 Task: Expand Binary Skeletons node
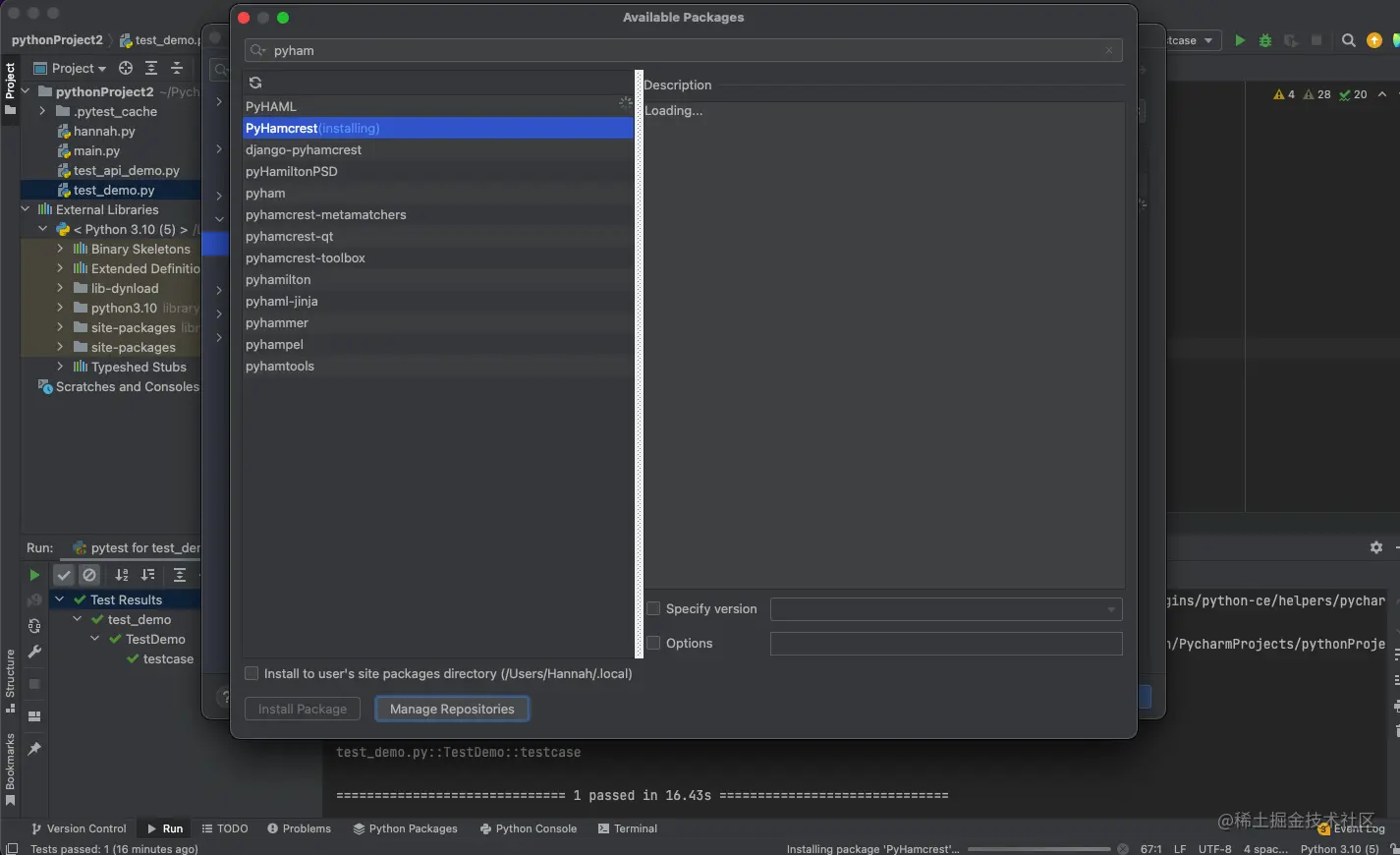click(x=60, y=249)
